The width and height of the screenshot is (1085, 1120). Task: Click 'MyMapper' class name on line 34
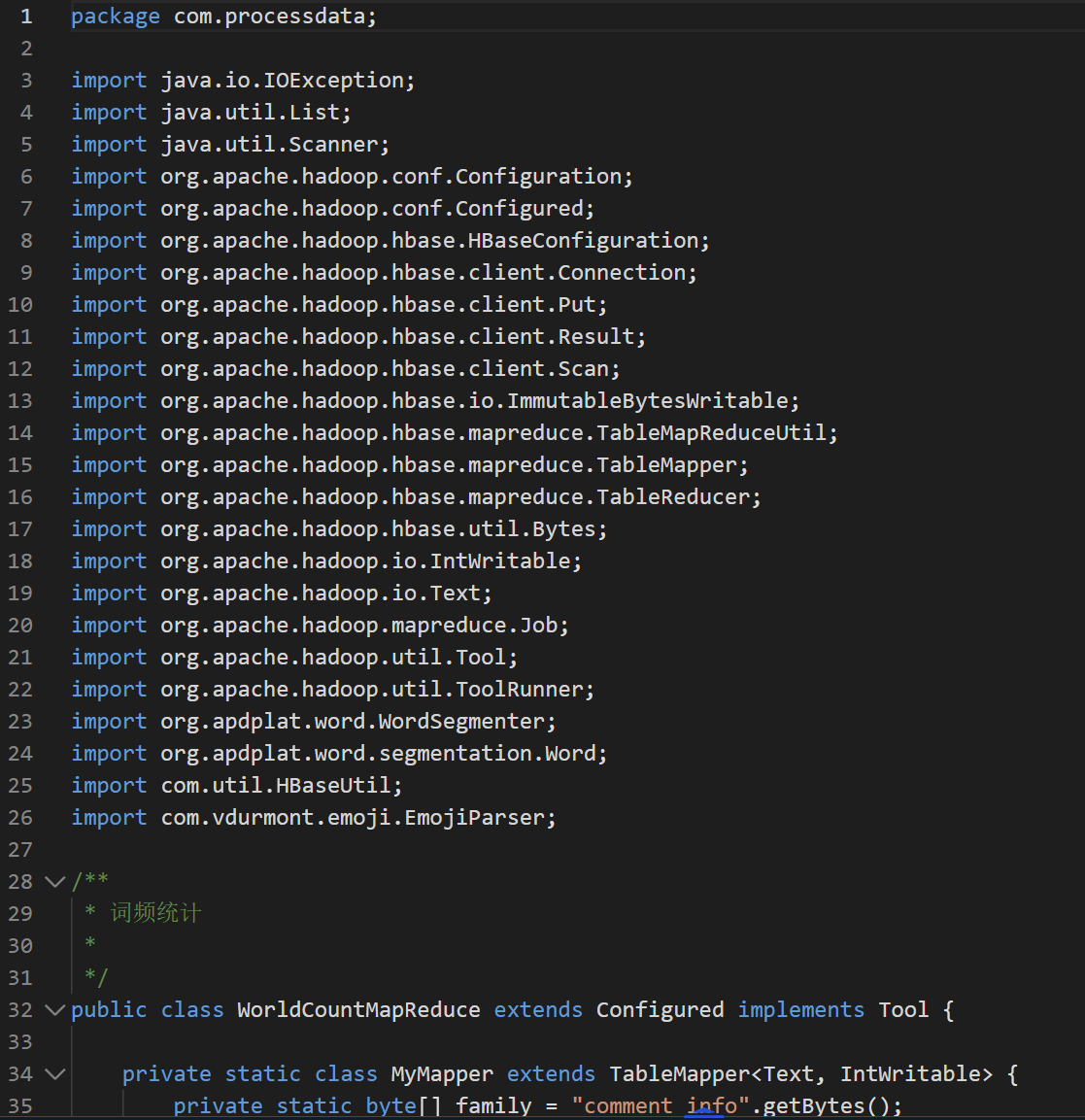[x=442, y=1074]
